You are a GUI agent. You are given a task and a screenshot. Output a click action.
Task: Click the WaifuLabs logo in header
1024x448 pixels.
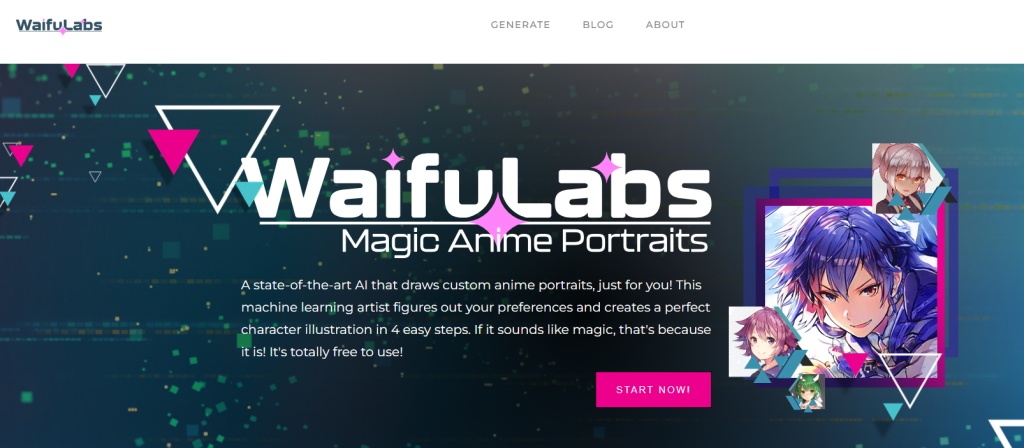(59, 25)
